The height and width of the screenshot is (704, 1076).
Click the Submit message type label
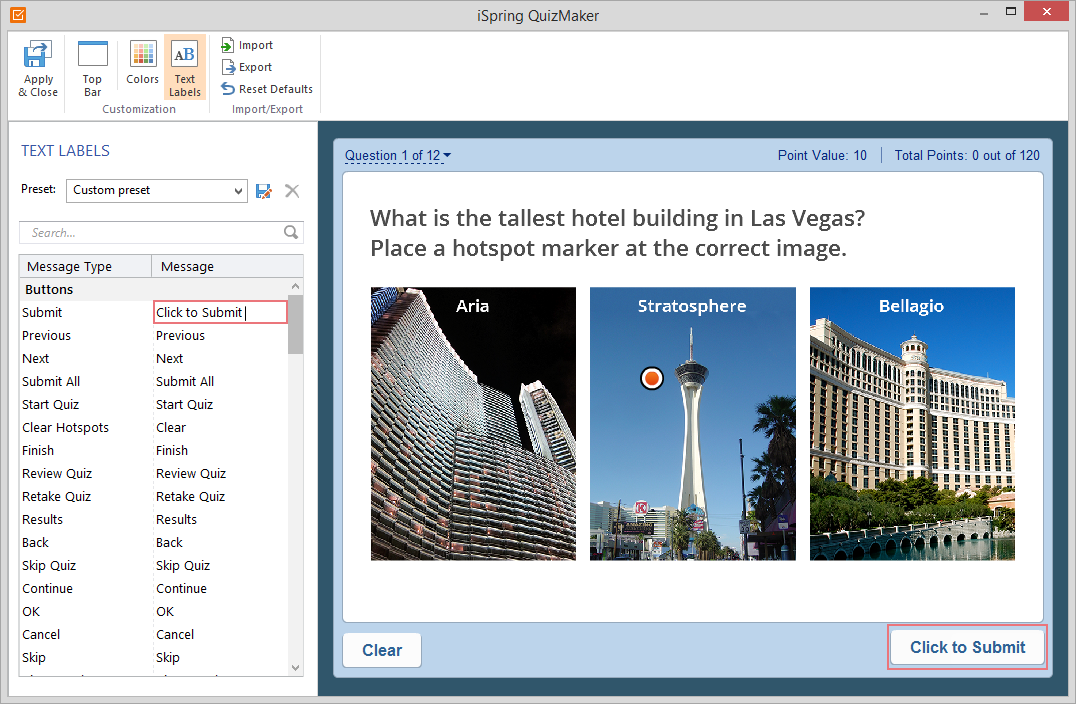[x=42, y=312]
